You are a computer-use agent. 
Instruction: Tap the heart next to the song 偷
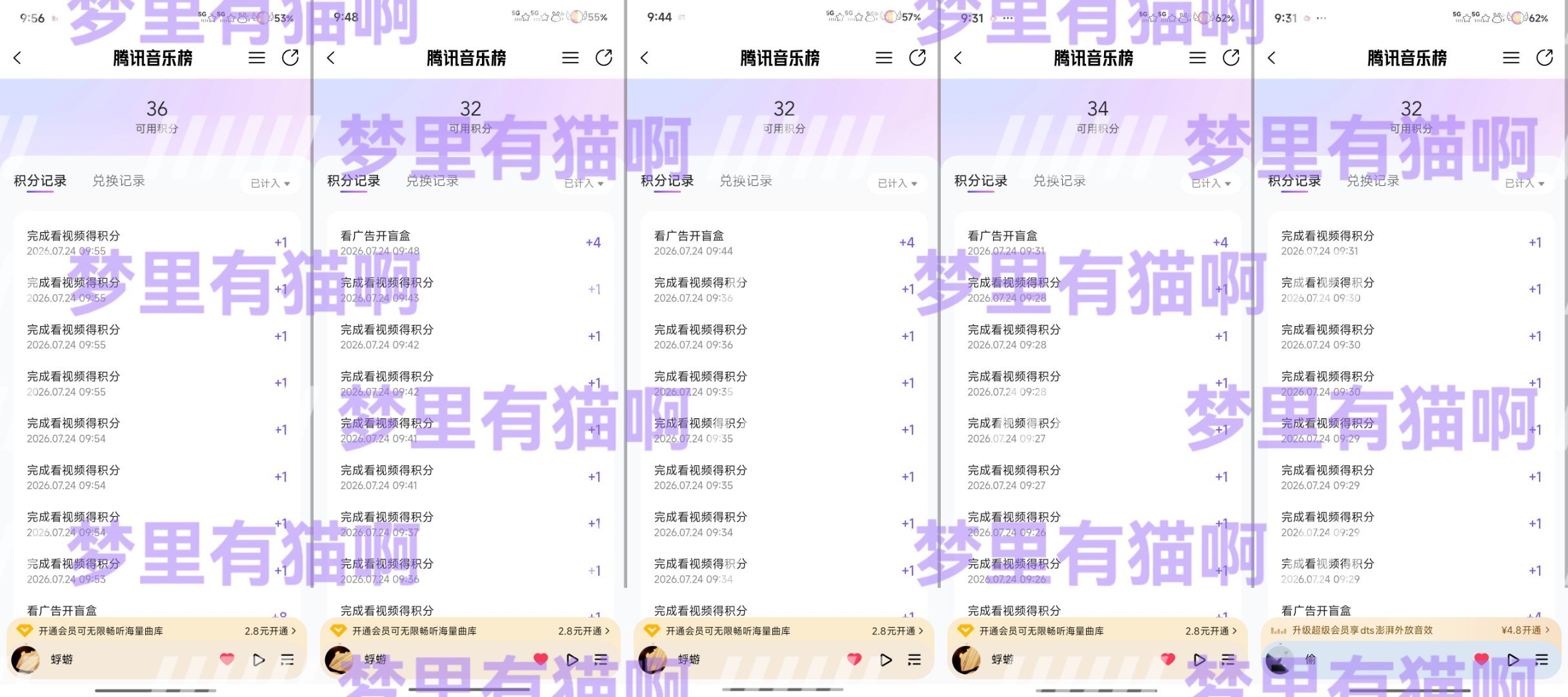tap(1482, 659)
